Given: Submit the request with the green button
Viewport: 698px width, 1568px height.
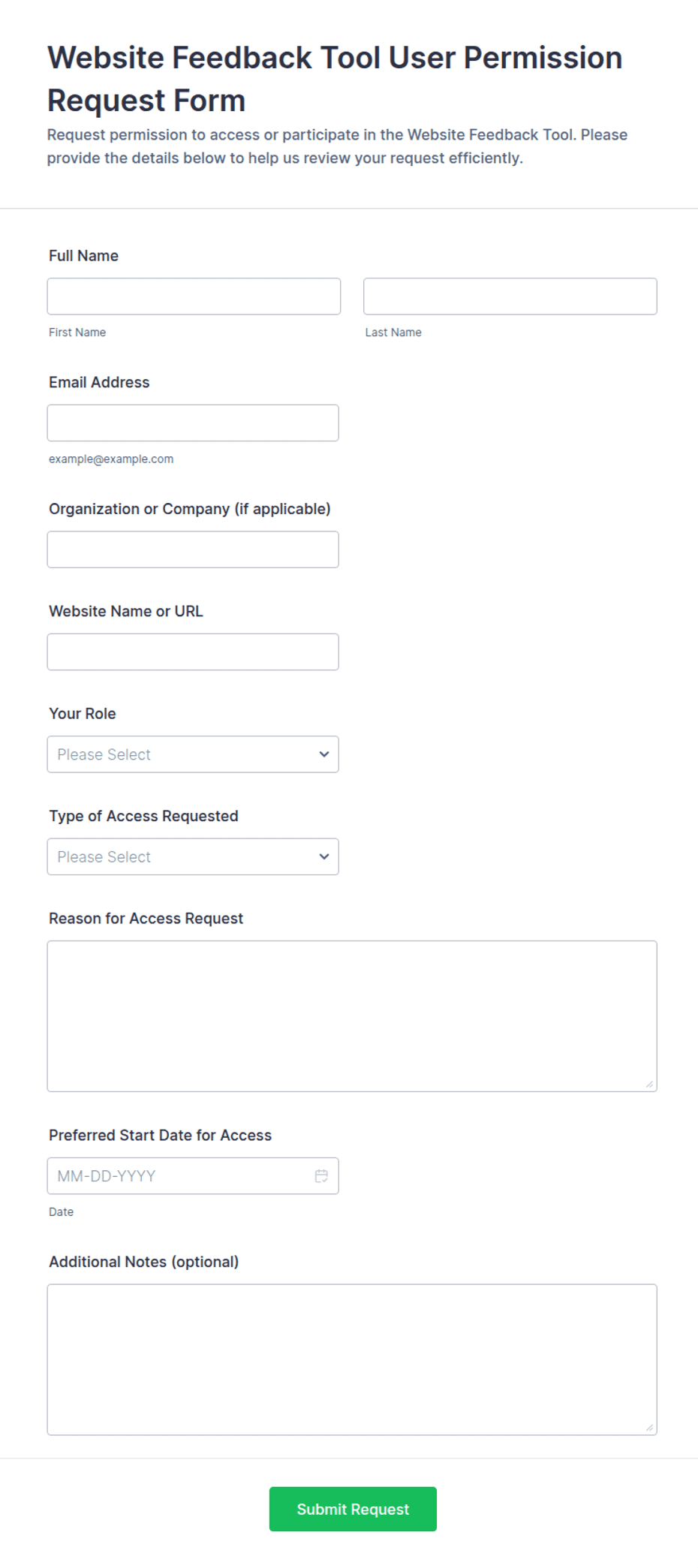Looking at the screenshot, I should click(353, 1509).
